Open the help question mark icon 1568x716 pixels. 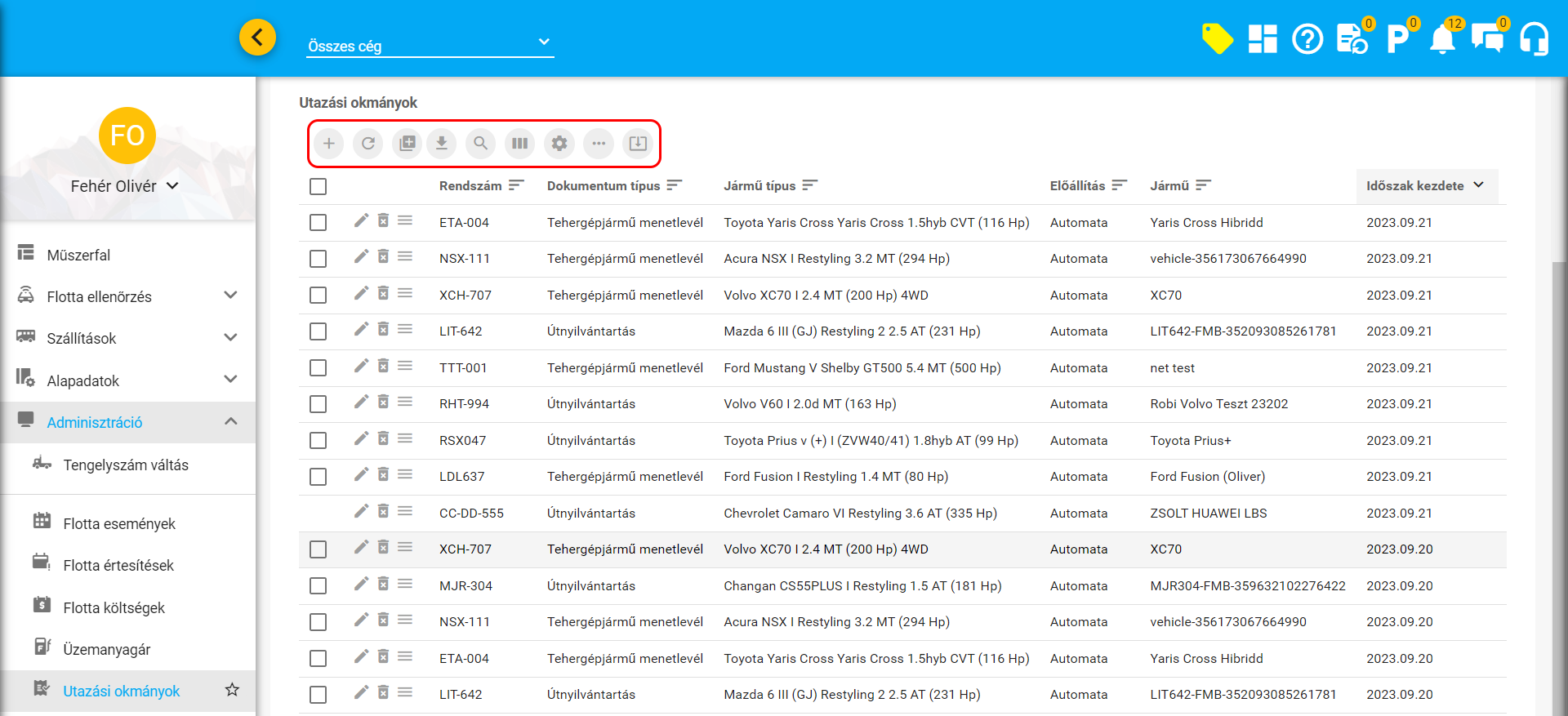1307,38
